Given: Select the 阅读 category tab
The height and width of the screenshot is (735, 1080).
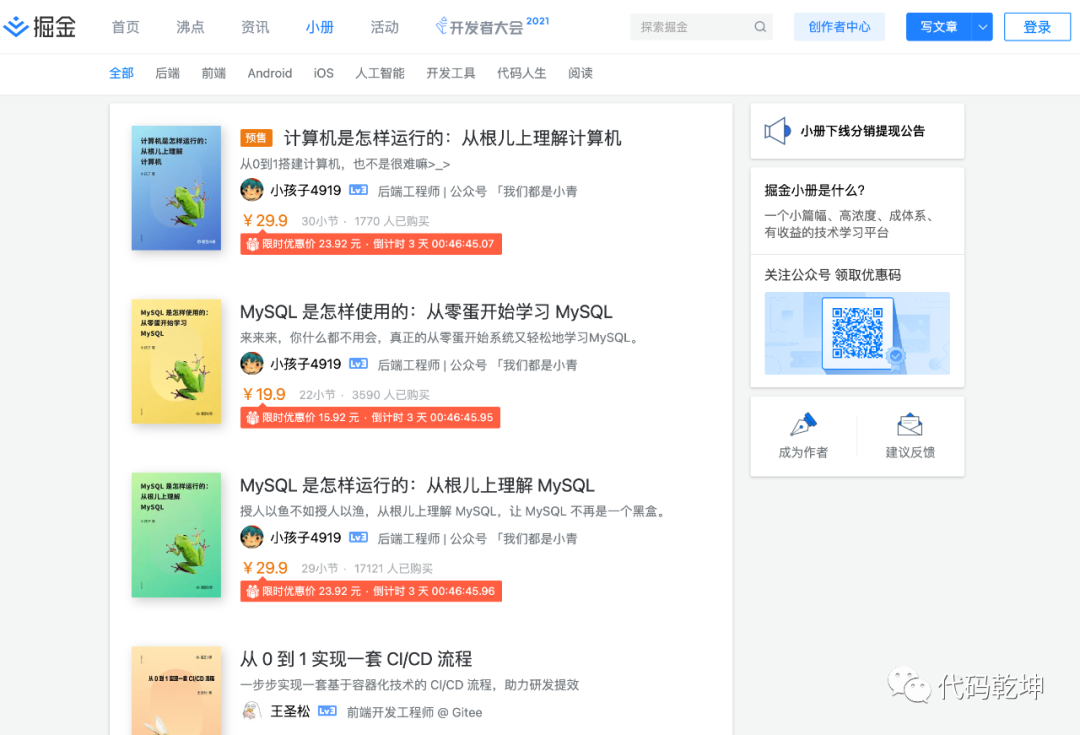Looking at the screenshot, I should [580, 73].
